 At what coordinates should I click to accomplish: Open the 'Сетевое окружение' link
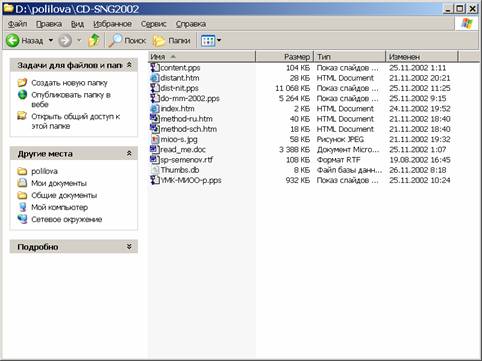67,219
